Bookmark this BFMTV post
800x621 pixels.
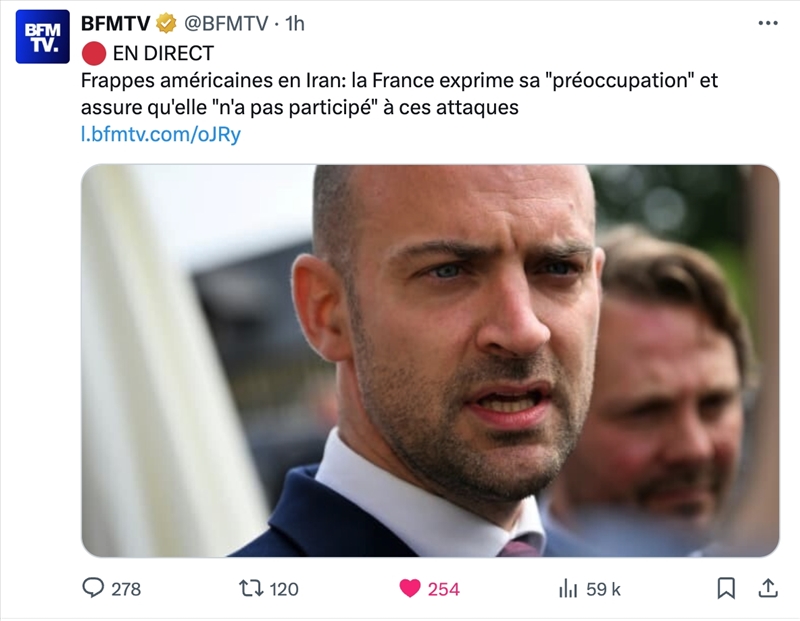click(x=726, y=588)
